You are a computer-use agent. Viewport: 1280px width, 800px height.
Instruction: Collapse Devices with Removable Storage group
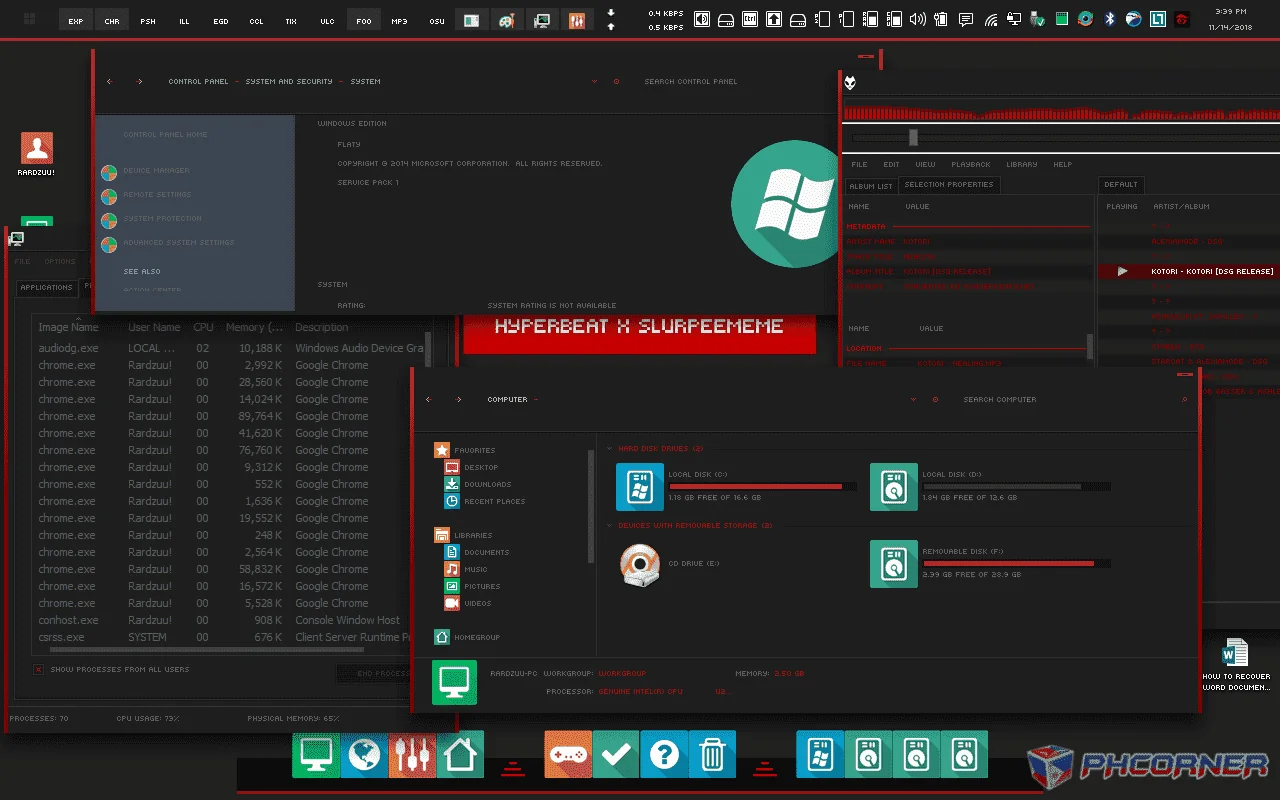[x=610, y=525]
